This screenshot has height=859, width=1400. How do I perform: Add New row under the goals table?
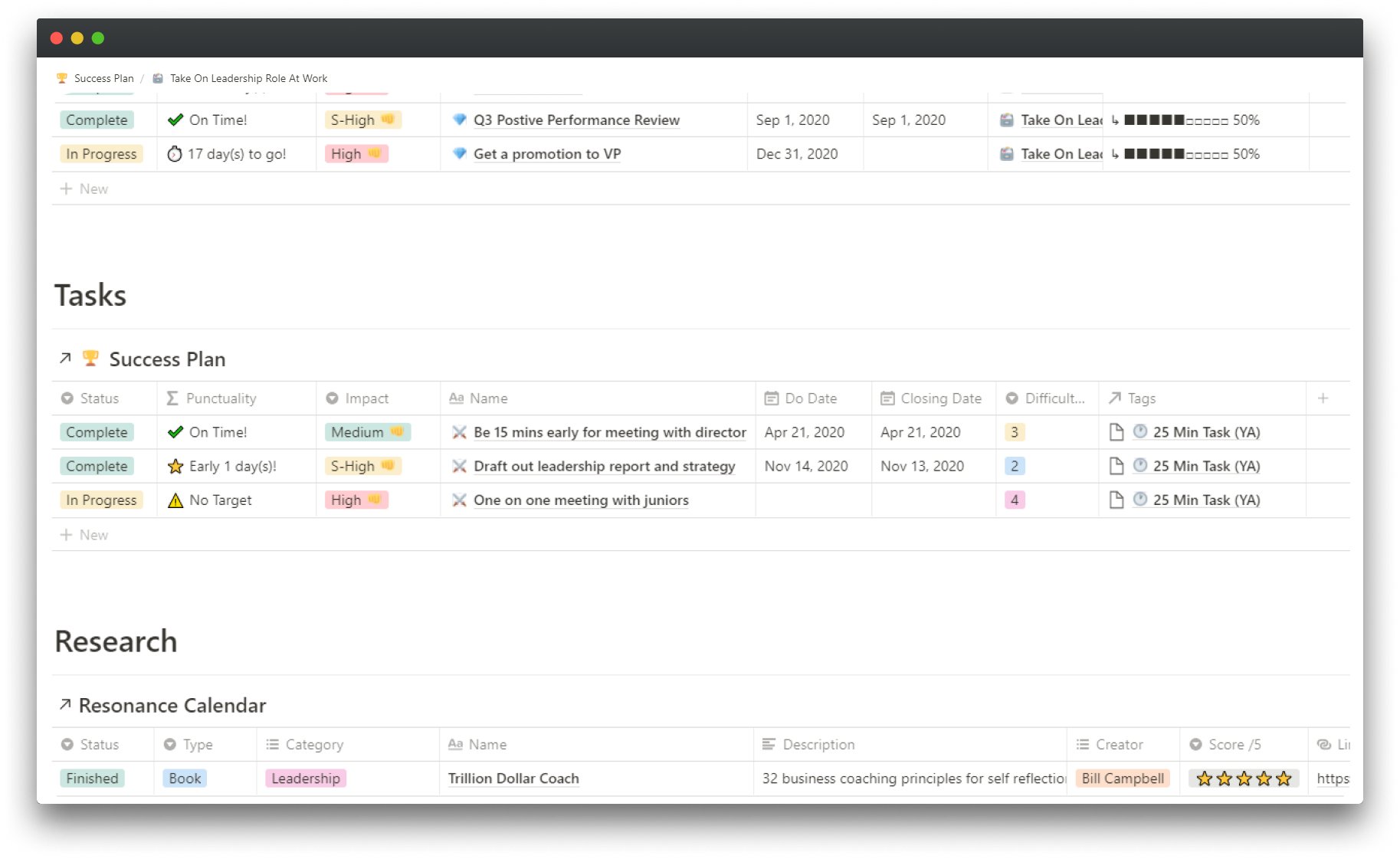pos(84,189)
